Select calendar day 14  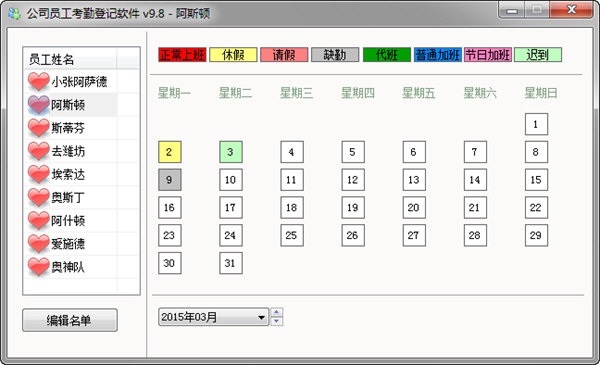click(475, 180)
